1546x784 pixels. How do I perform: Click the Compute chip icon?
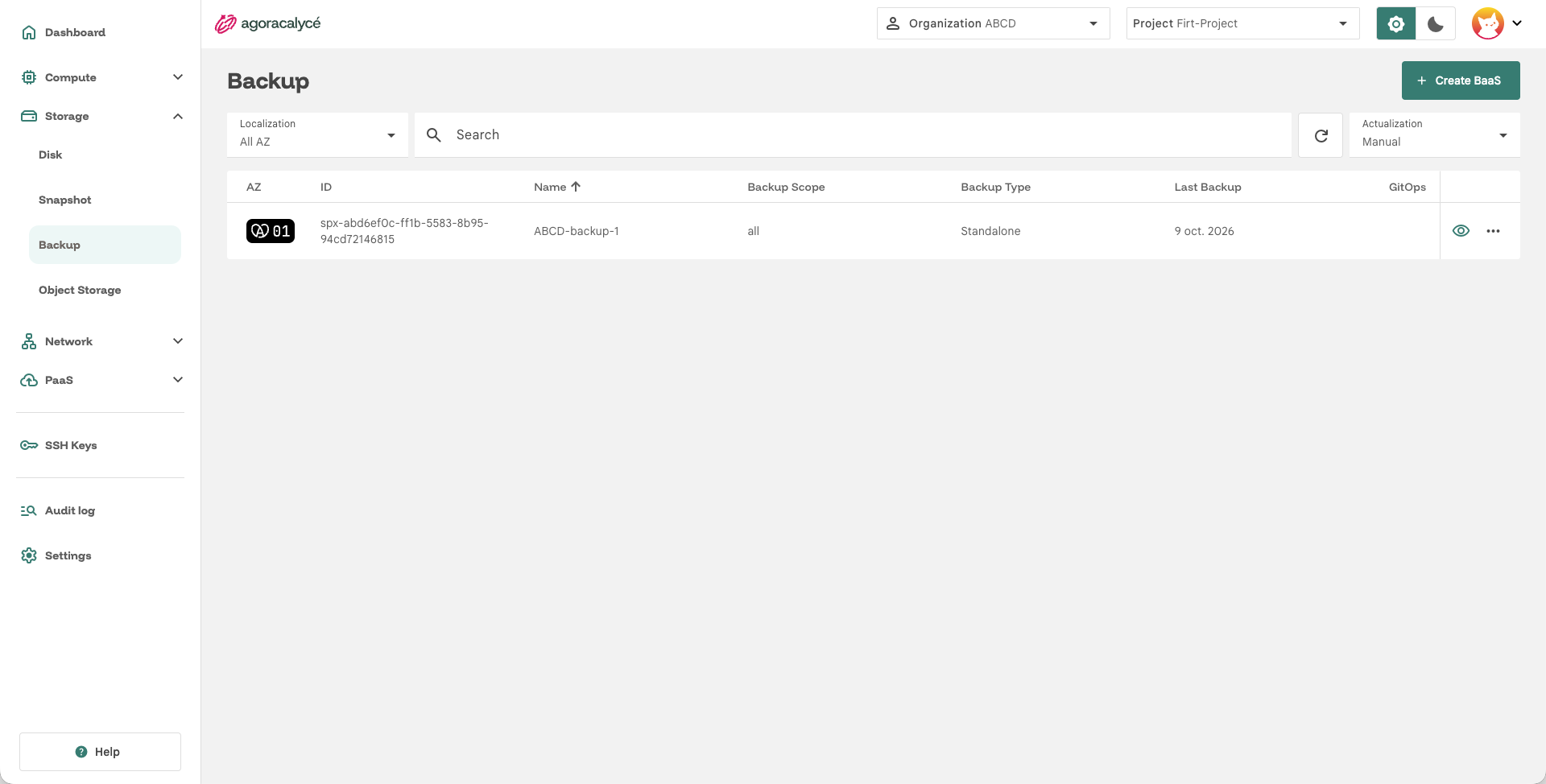[29, 77]
